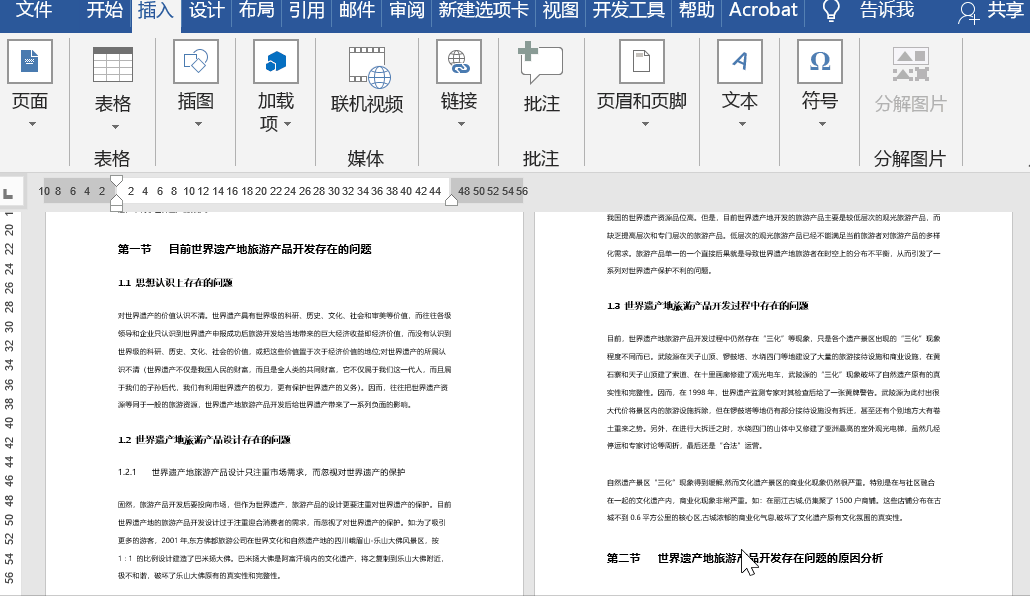
Task: Click heading "1.1 思想认识上存在的问题"
Action: [x=175, y=283]
